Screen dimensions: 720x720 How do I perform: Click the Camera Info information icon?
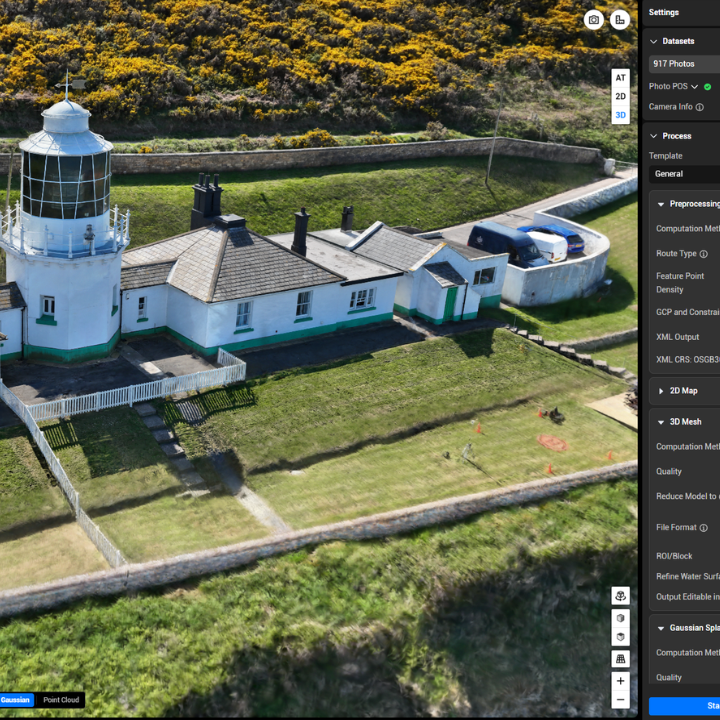699,107
